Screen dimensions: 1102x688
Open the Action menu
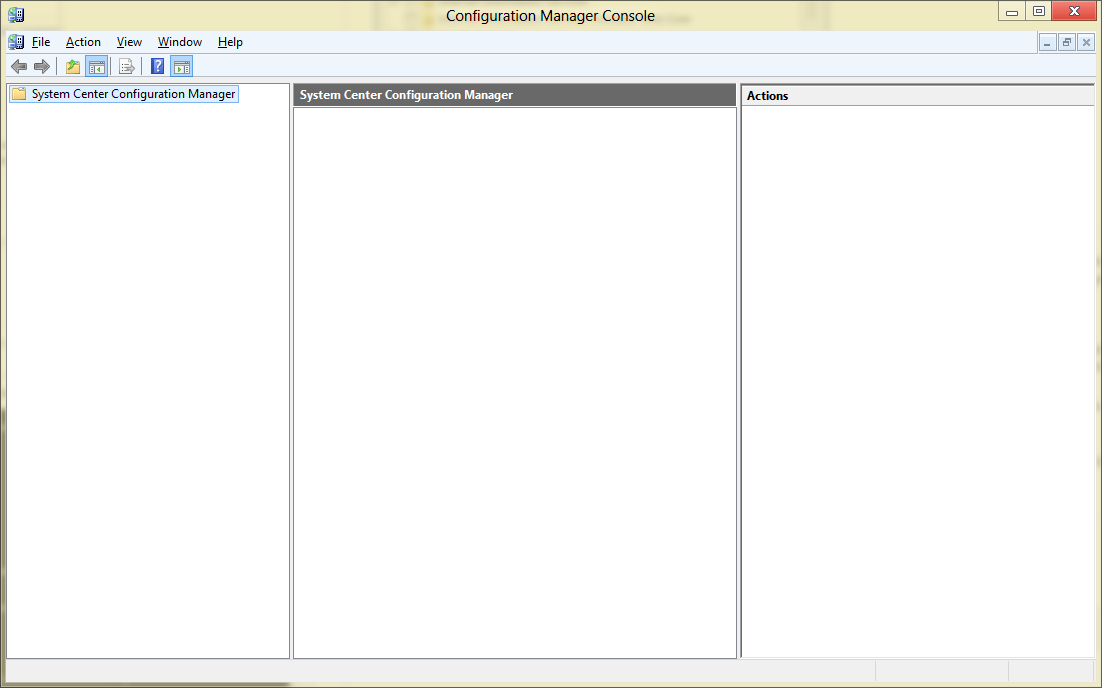pos(83,42)
